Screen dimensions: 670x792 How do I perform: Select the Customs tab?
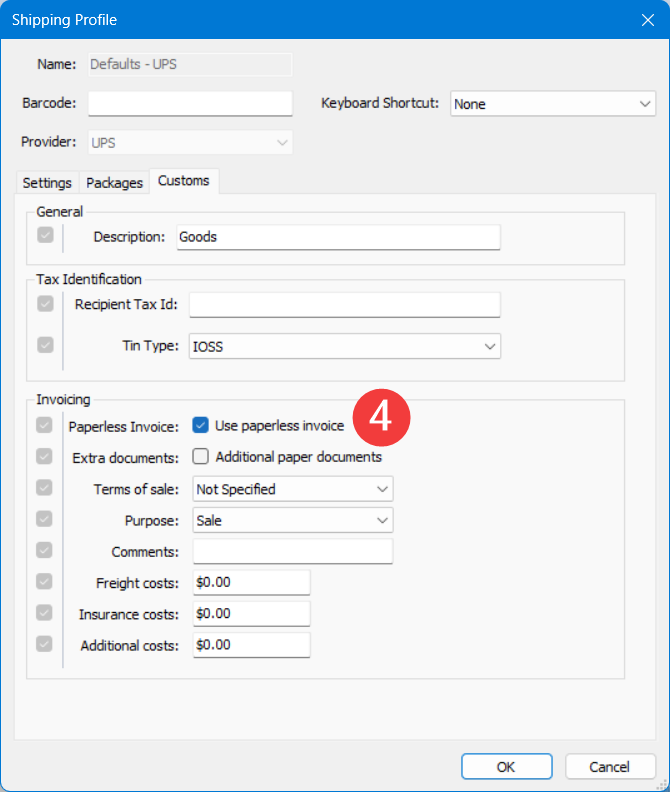click(183, 181)
